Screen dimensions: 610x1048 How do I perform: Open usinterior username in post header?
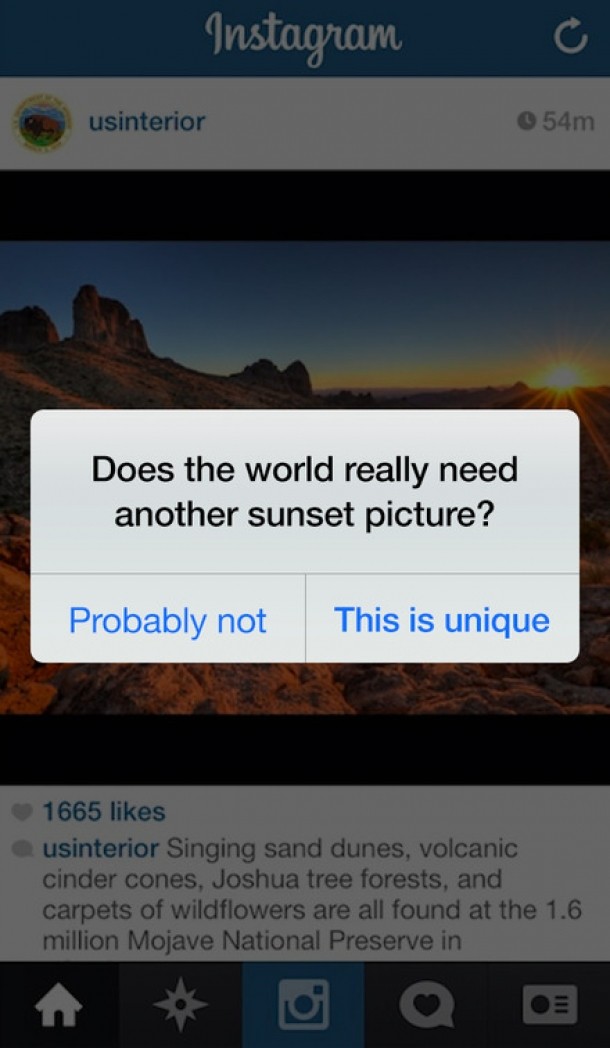coord(146,122)
